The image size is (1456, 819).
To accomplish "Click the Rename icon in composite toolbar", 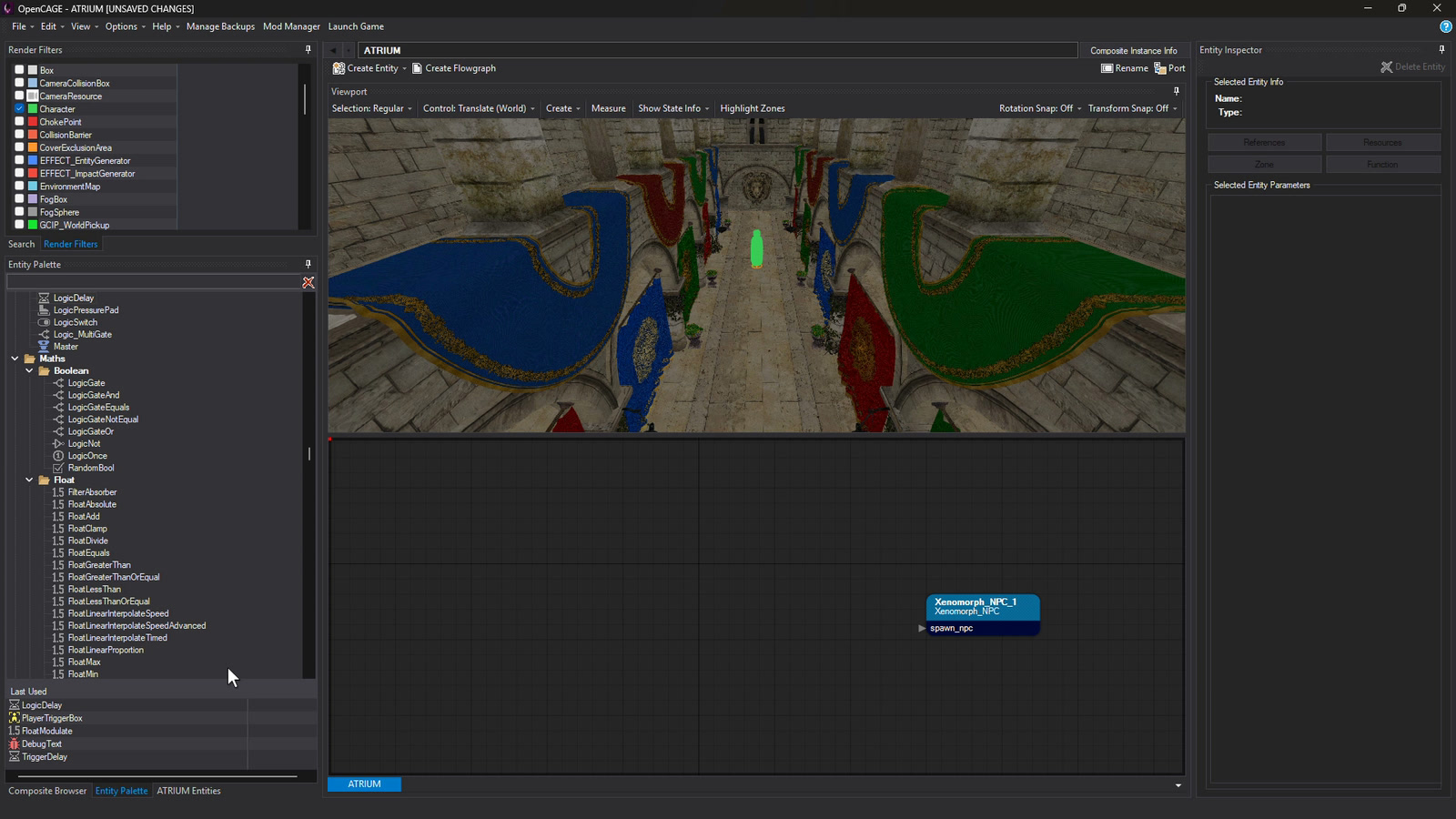I will pyautogui.click(x=1107, y=68).
